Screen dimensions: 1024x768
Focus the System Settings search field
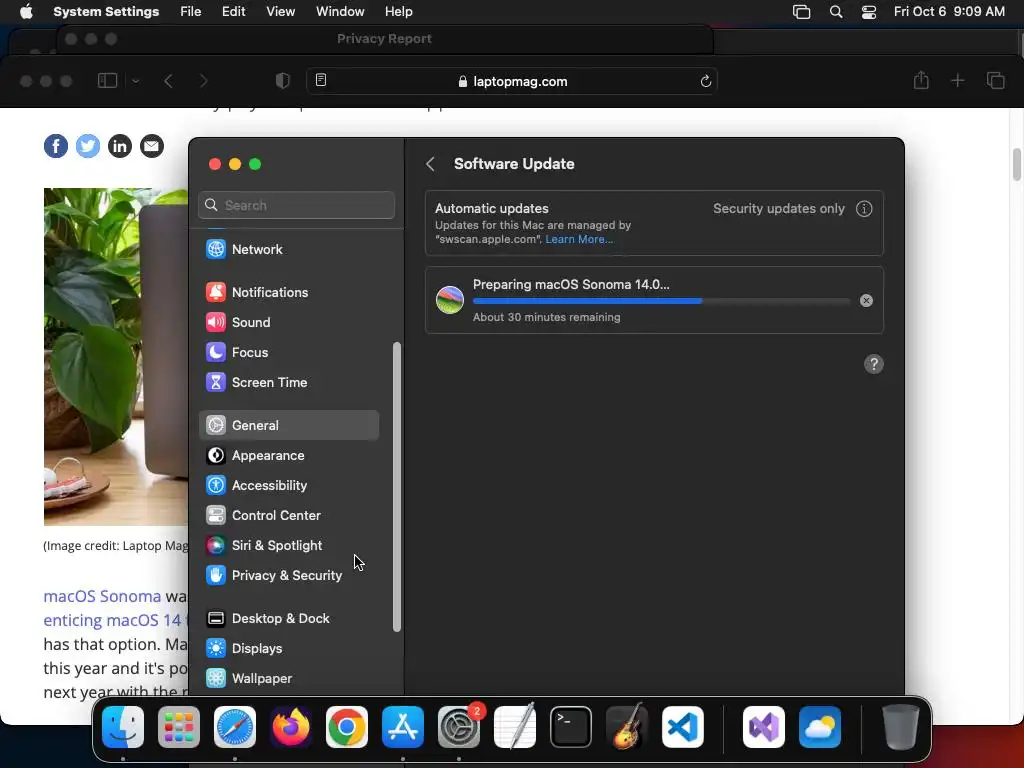click(296, 205)
